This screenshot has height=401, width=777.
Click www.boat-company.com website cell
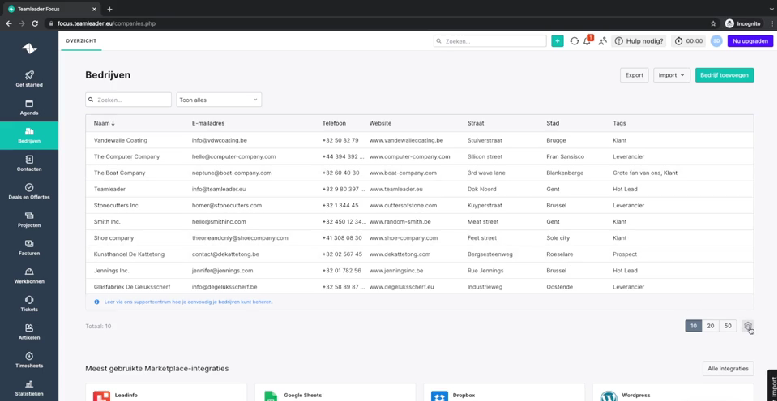coord(403,173)
